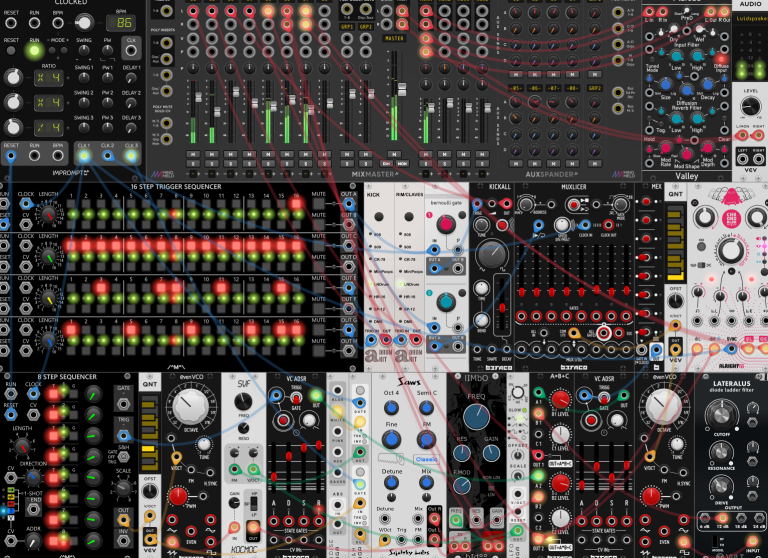The height and width of the screenshot is (558, 768).
Task: Click the Classic button on Saws module
Action: [426, 460]
